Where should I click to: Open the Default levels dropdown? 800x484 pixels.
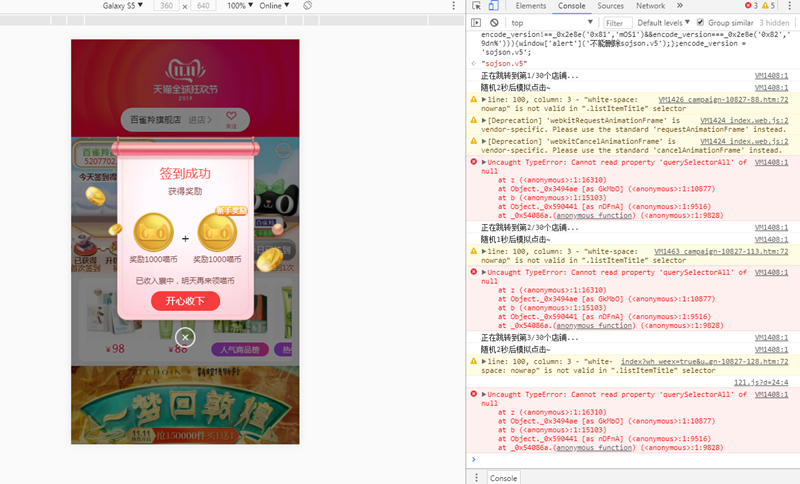coord(662,22)
